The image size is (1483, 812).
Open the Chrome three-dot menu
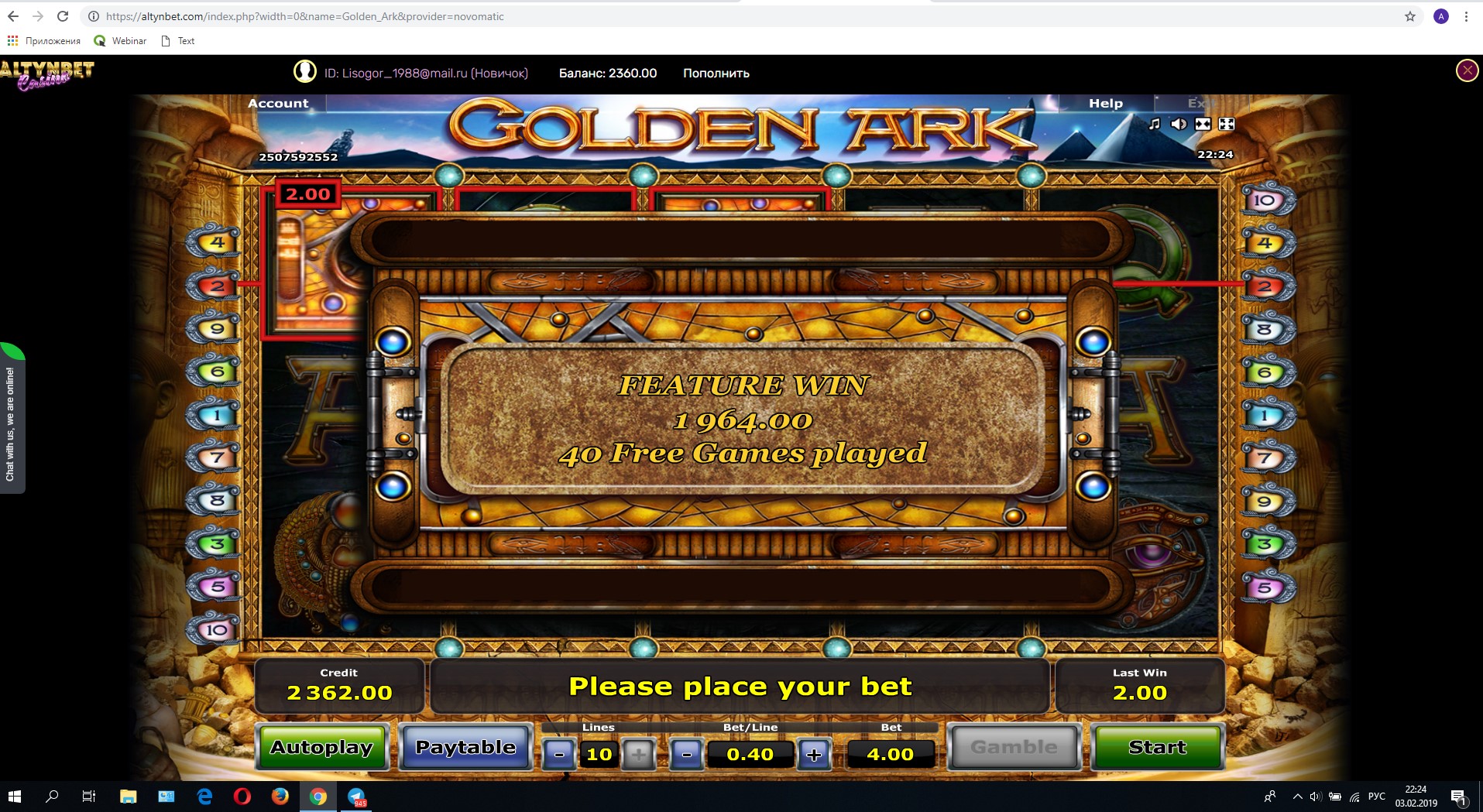(x=1466, y=16)
